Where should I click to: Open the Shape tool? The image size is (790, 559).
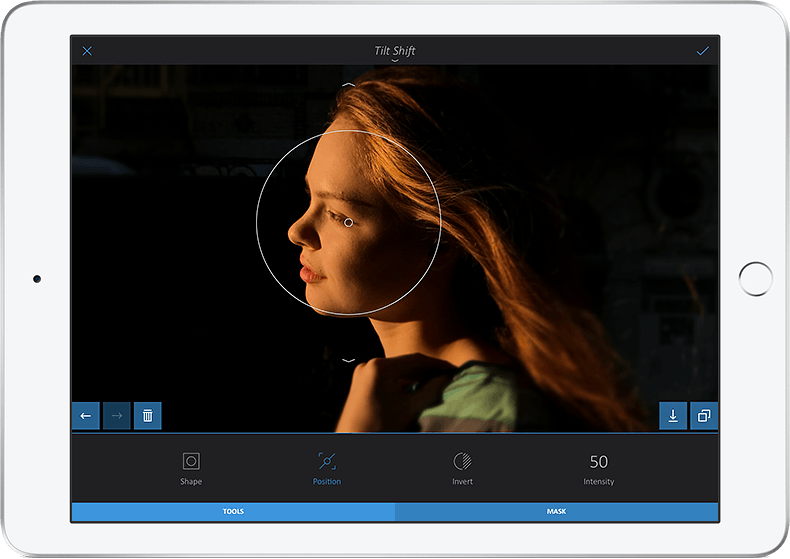(191, 468)
